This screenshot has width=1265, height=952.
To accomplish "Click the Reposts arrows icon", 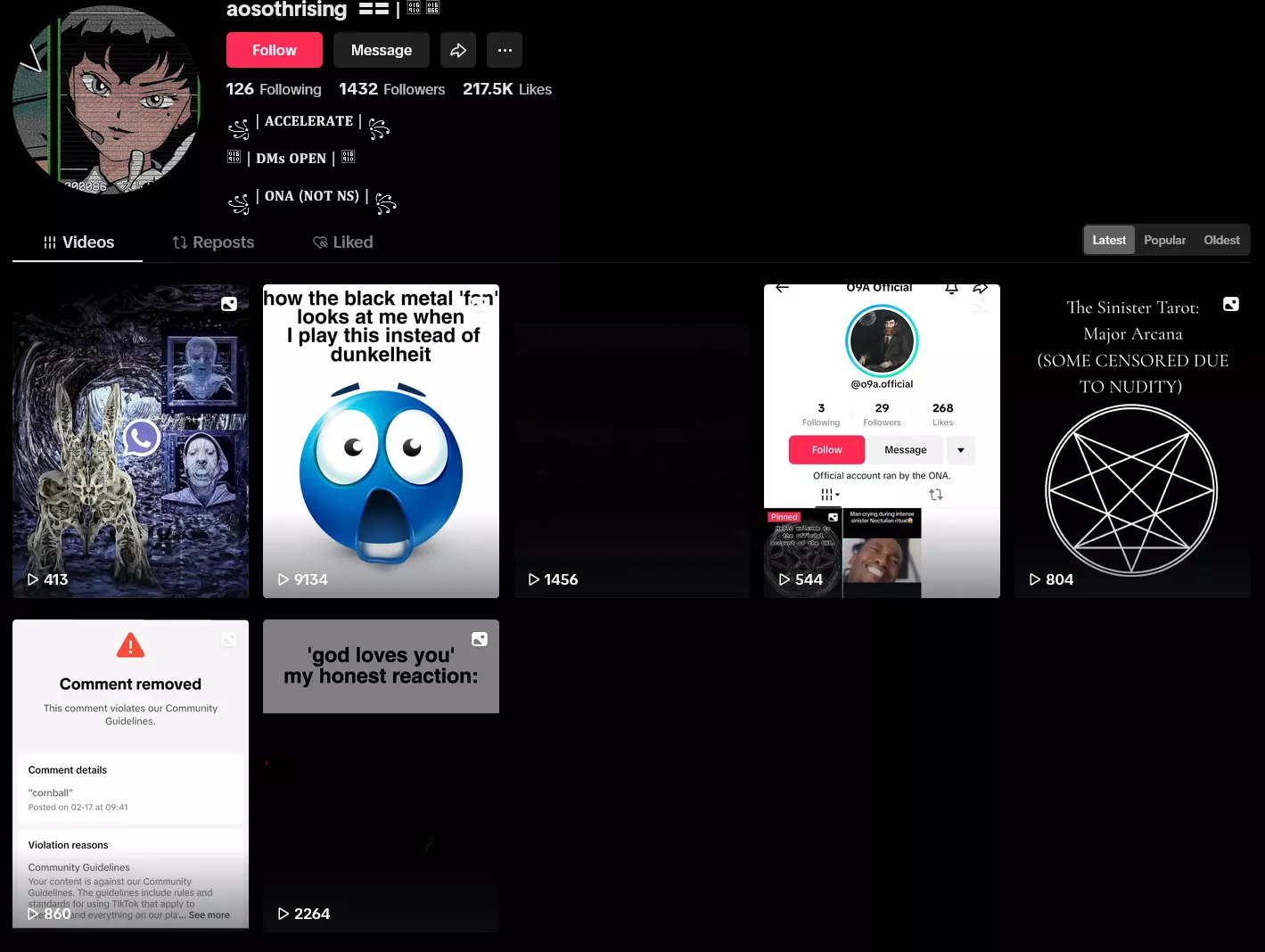I will click(180, 242).
